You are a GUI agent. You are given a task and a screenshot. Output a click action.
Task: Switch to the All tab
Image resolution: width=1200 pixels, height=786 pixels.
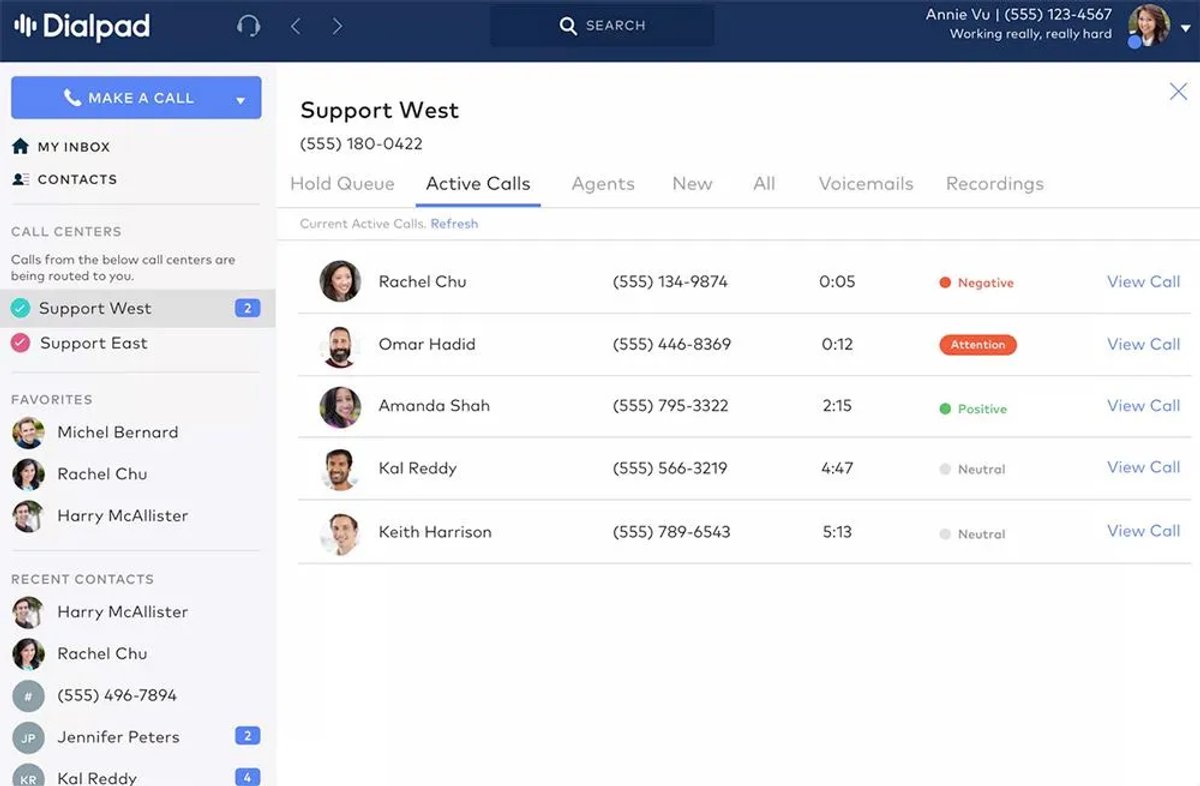point(764,184)
